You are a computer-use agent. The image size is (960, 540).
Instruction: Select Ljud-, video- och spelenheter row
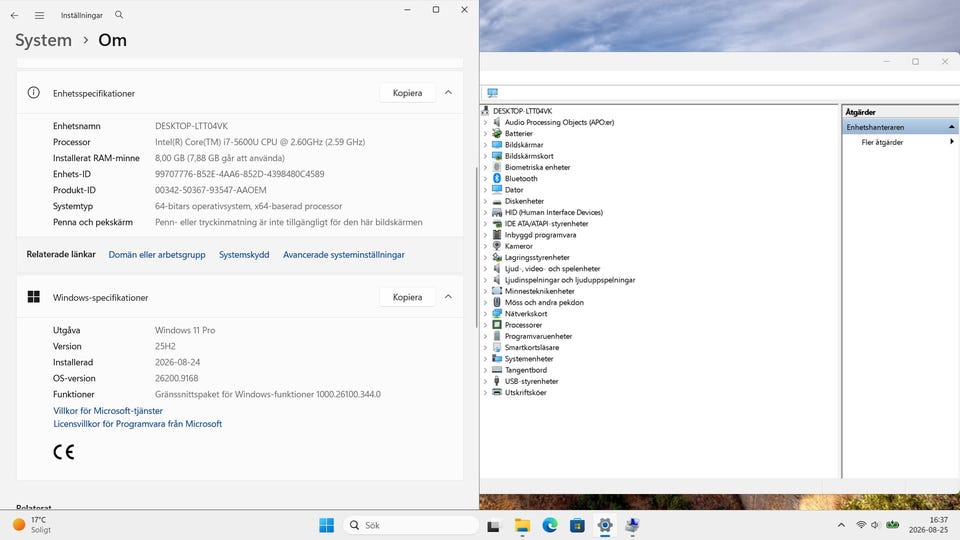coord(552,268)
